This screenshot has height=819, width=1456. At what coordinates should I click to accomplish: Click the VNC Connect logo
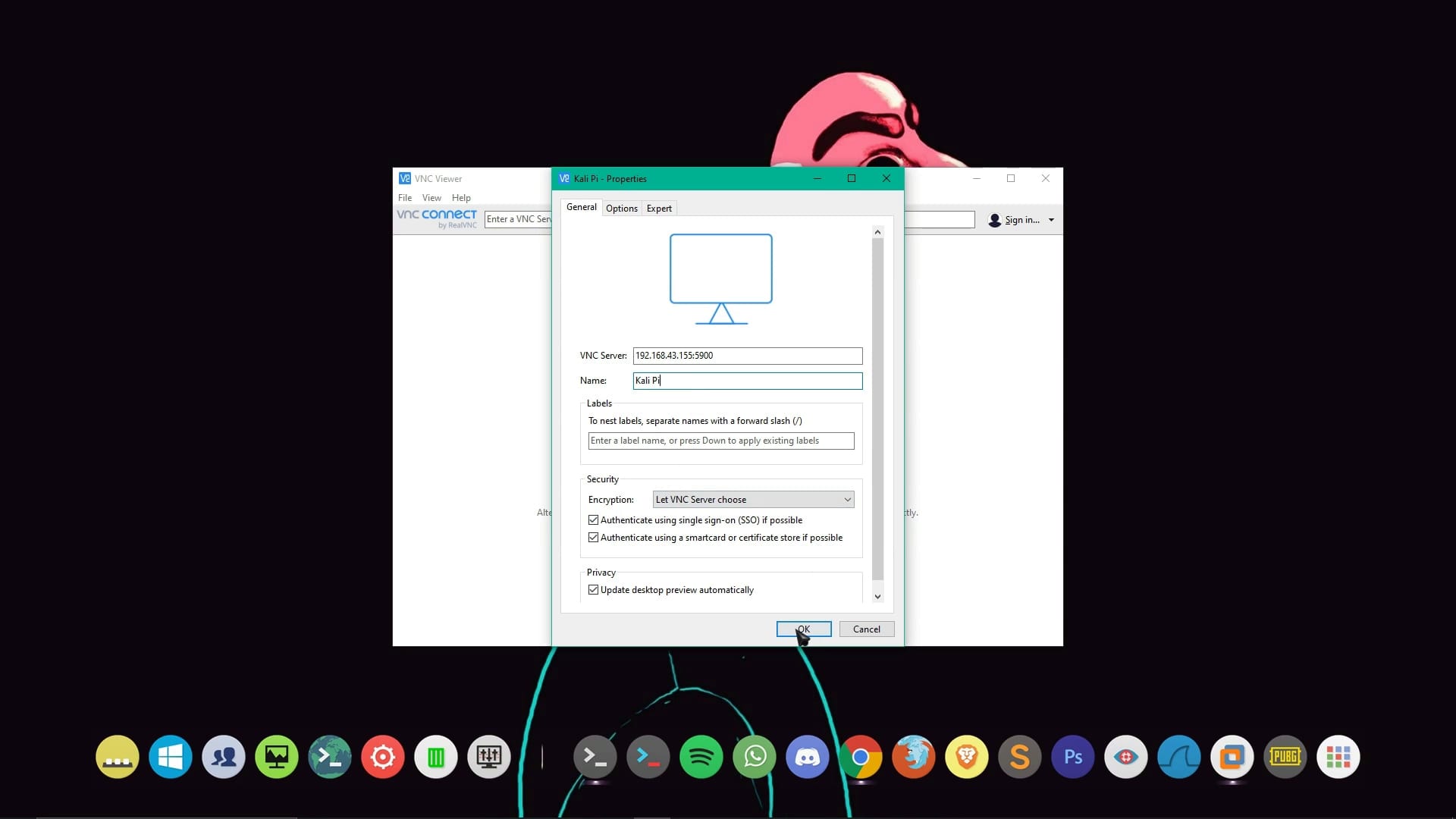[x=437, y=218]
